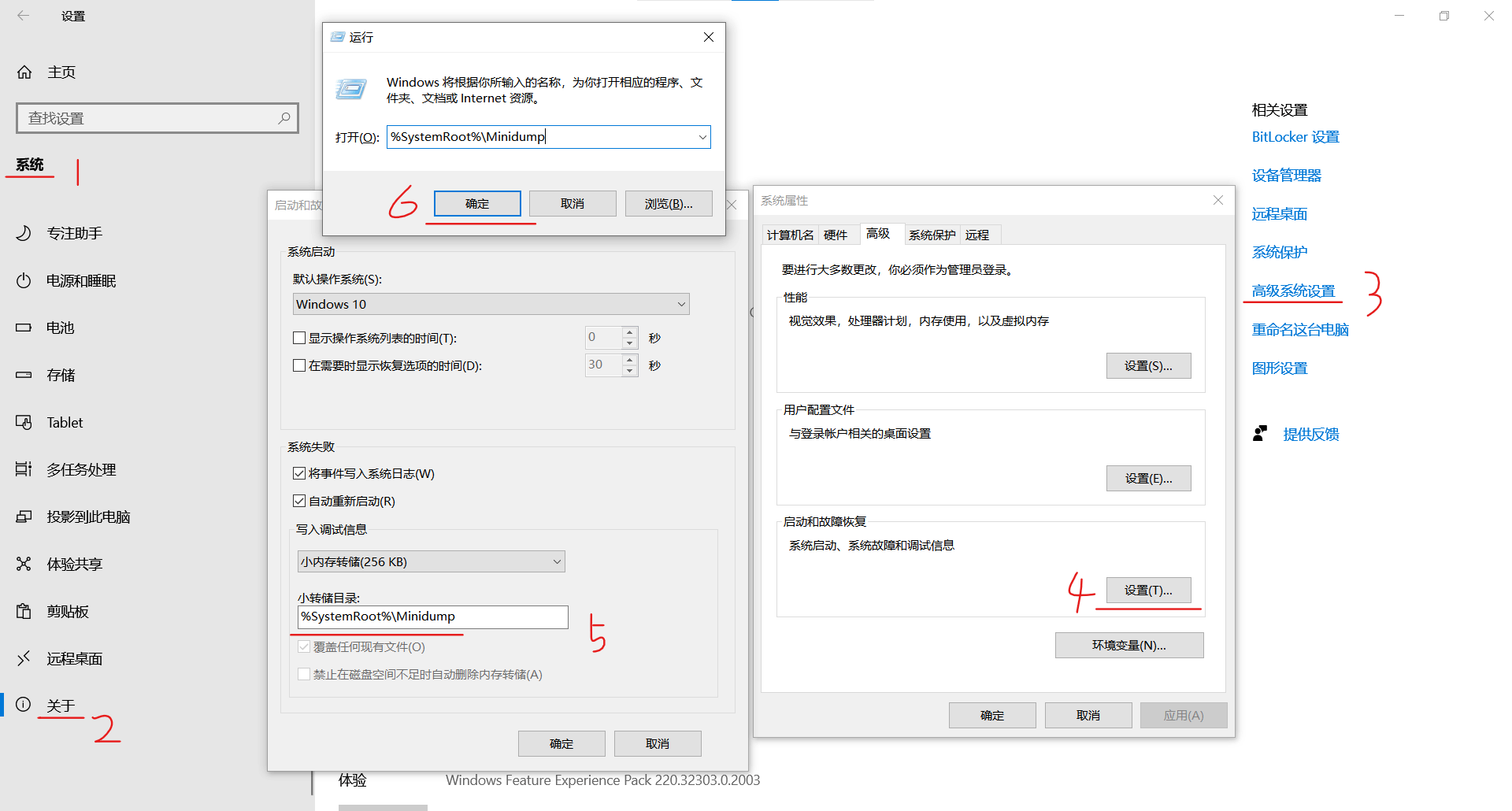
Task: Increase the OS list time spinner value
Action: point(630,331)
